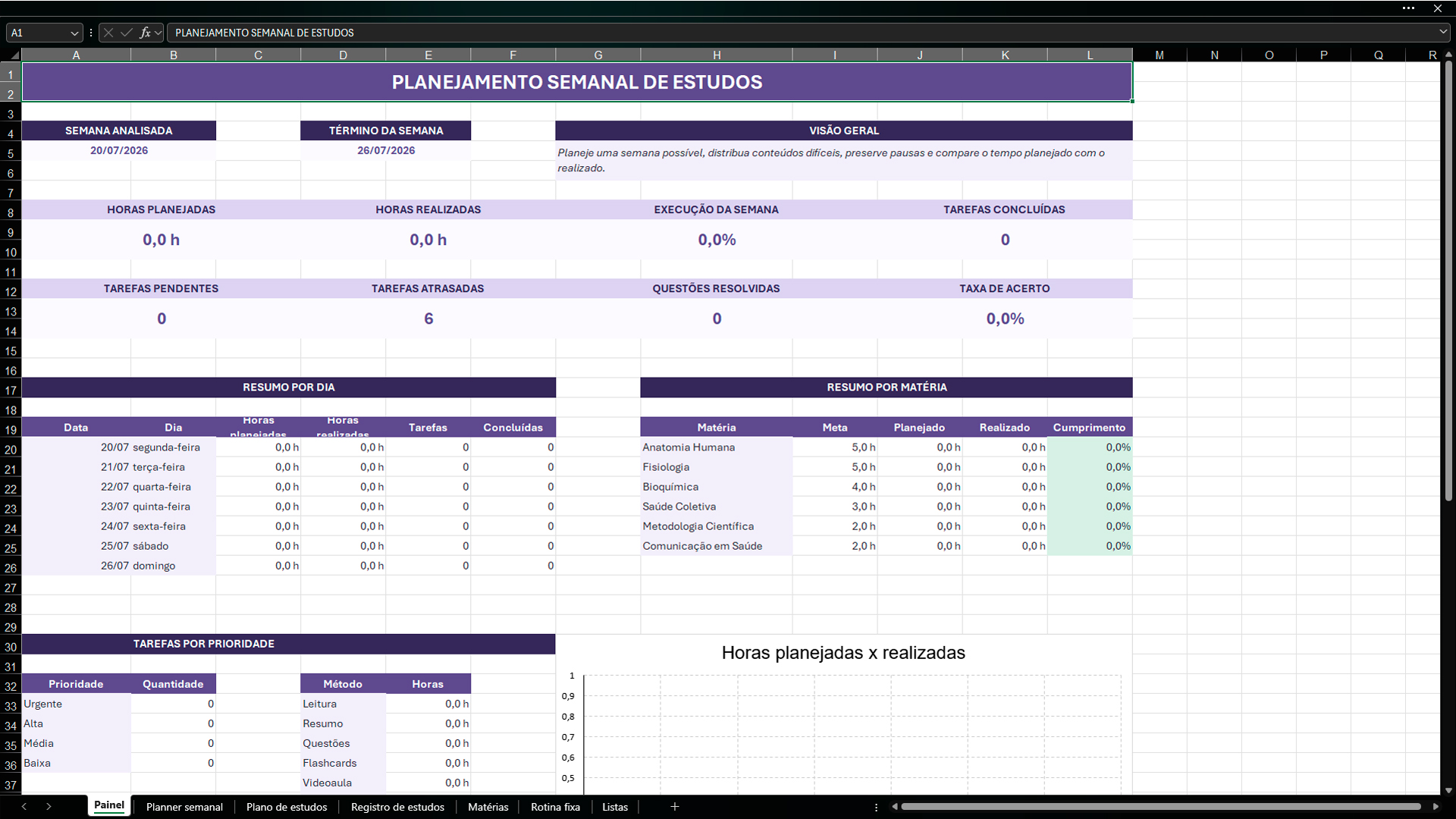Go to next sheet tab arrow
Image resolution: width=1456 pixels, height=819 pixels.
point(49,807)
